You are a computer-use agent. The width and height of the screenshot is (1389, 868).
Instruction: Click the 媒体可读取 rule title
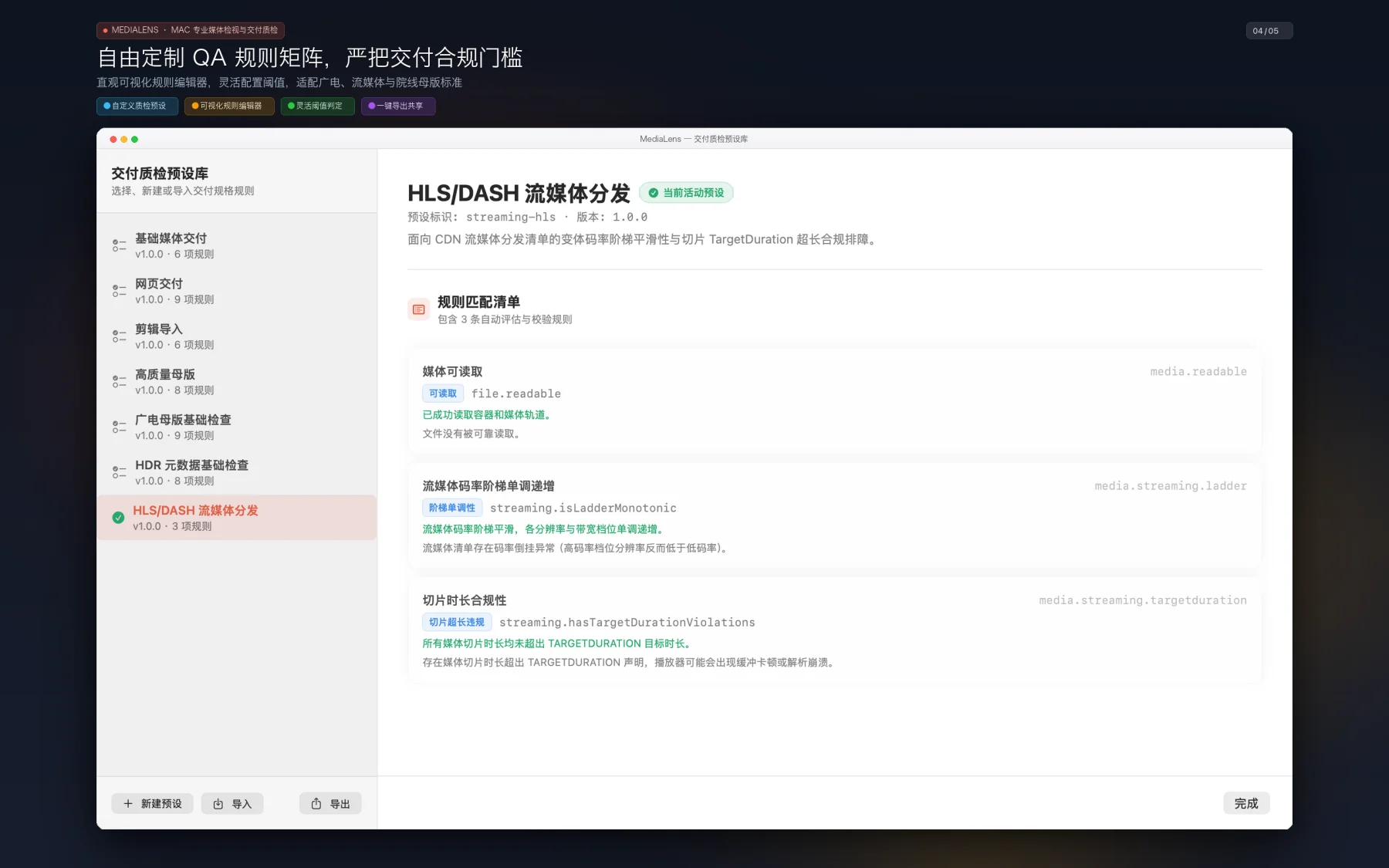coord(452,372)
